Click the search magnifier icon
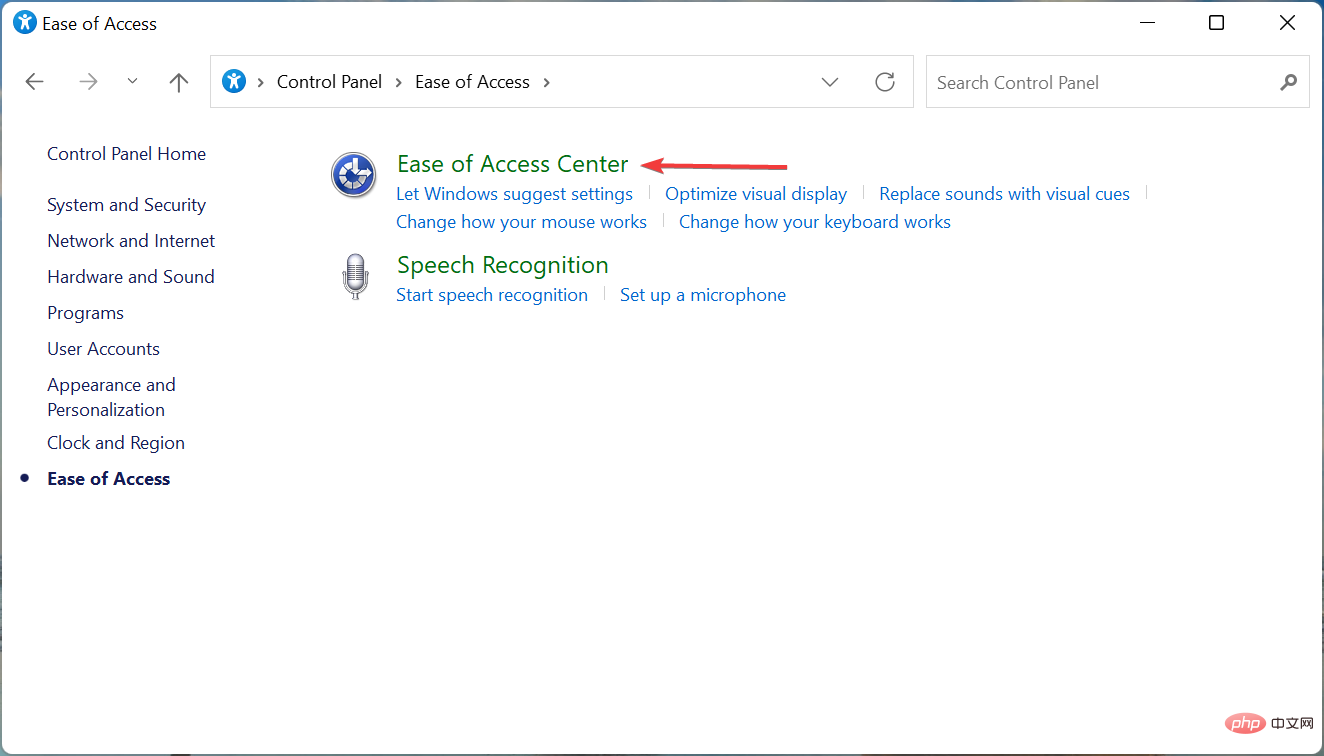 pos(1288,82)
